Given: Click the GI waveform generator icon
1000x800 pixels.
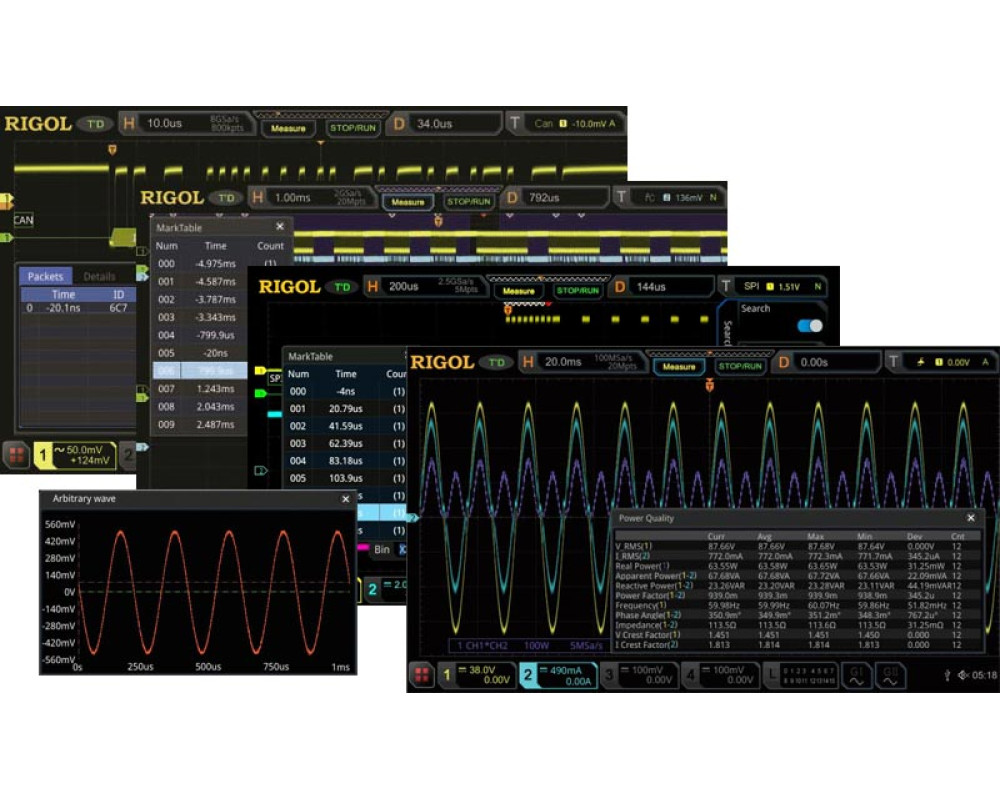Looking at the screenshot, I should point(857,676).
